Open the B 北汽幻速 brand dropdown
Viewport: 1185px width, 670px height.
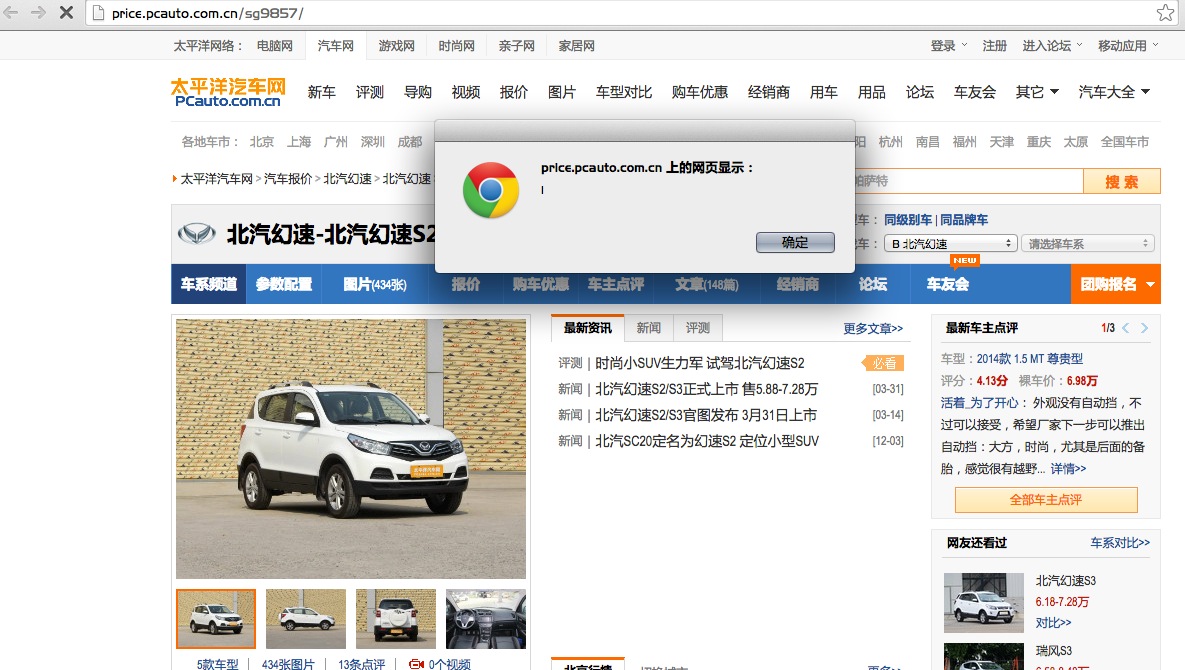tap(951, 243)
